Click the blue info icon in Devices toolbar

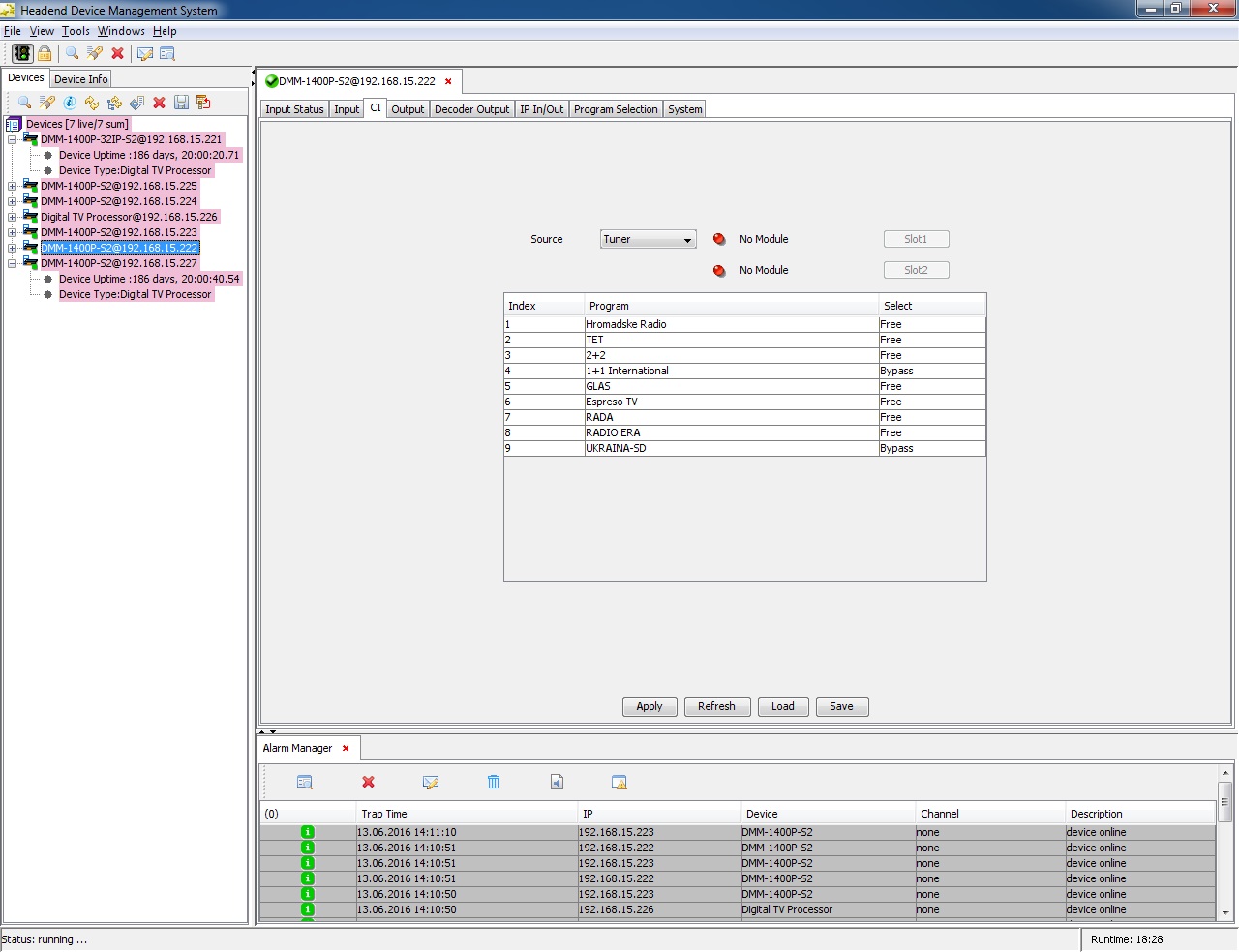click(x=70, y=103)
